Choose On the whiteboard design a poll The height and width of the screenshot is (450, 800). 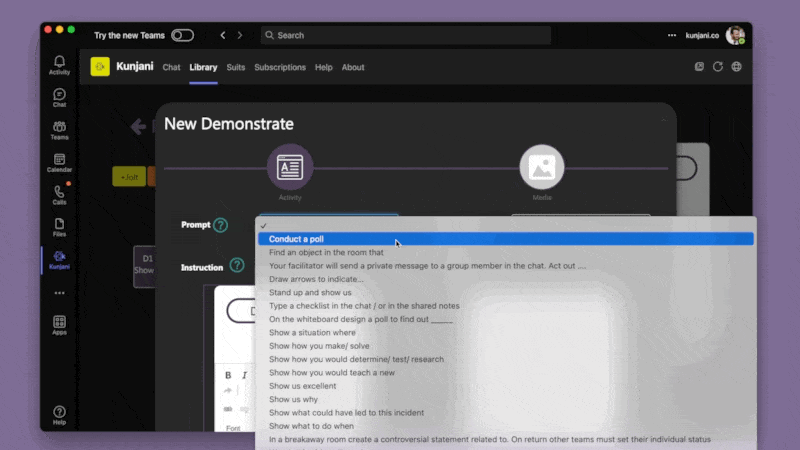(x=506, y=319)
